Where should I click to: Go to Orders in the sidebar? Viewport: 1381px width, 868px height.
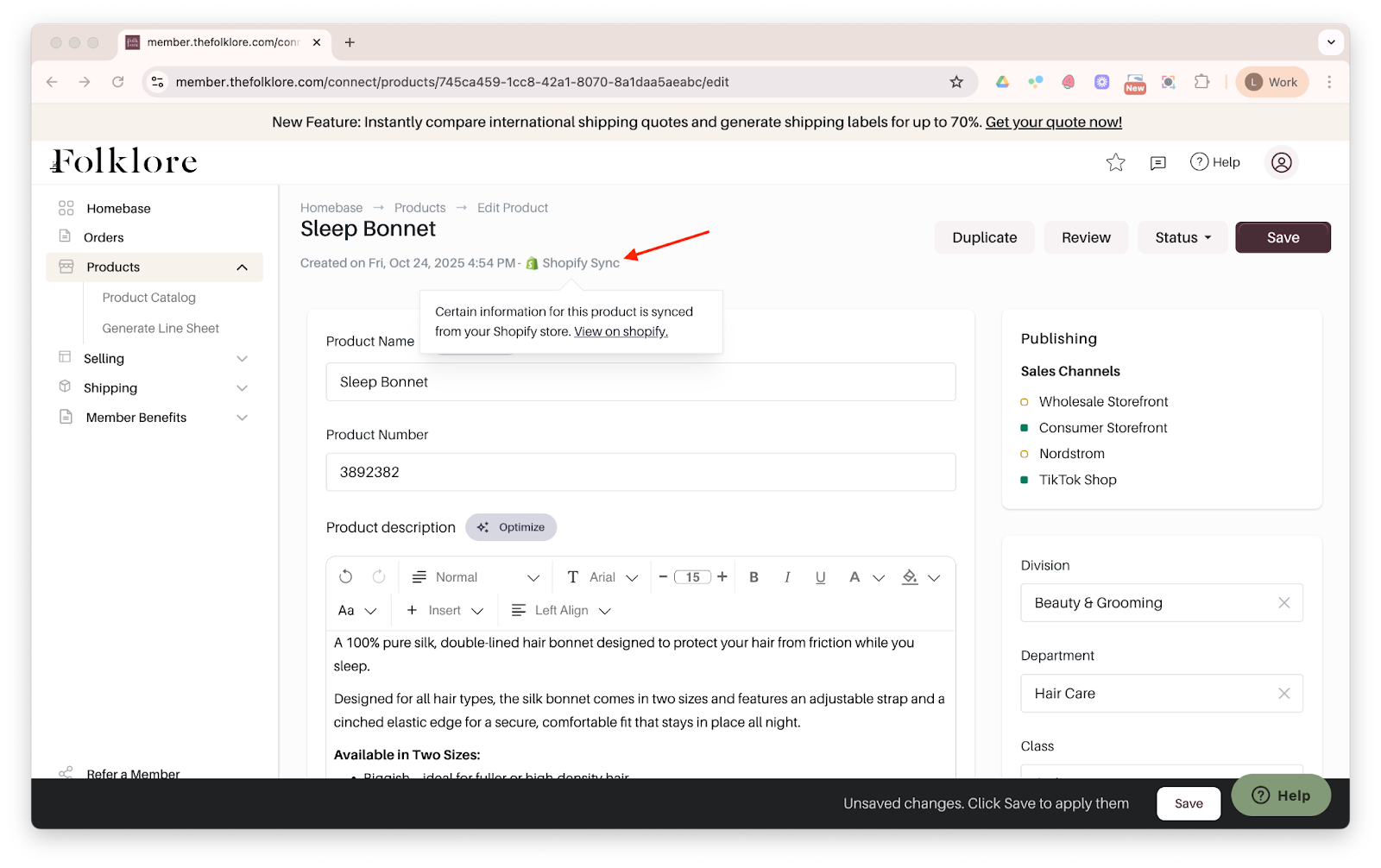104,237
